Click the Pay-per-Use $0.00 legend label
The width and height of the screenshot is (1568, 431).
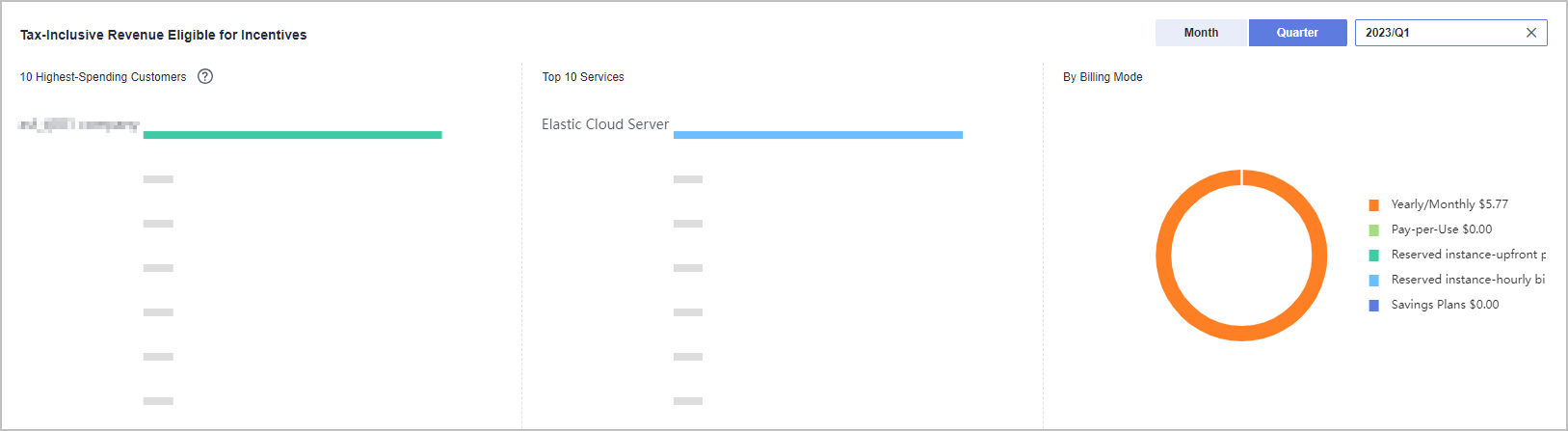pos(1442,229)
